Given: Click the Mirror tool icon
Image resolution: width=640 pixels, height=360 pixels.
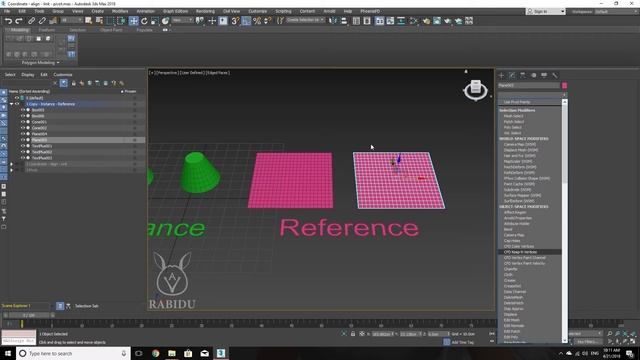Looking at the screenshot, I should pyautogui.click(x=333, y=20).
